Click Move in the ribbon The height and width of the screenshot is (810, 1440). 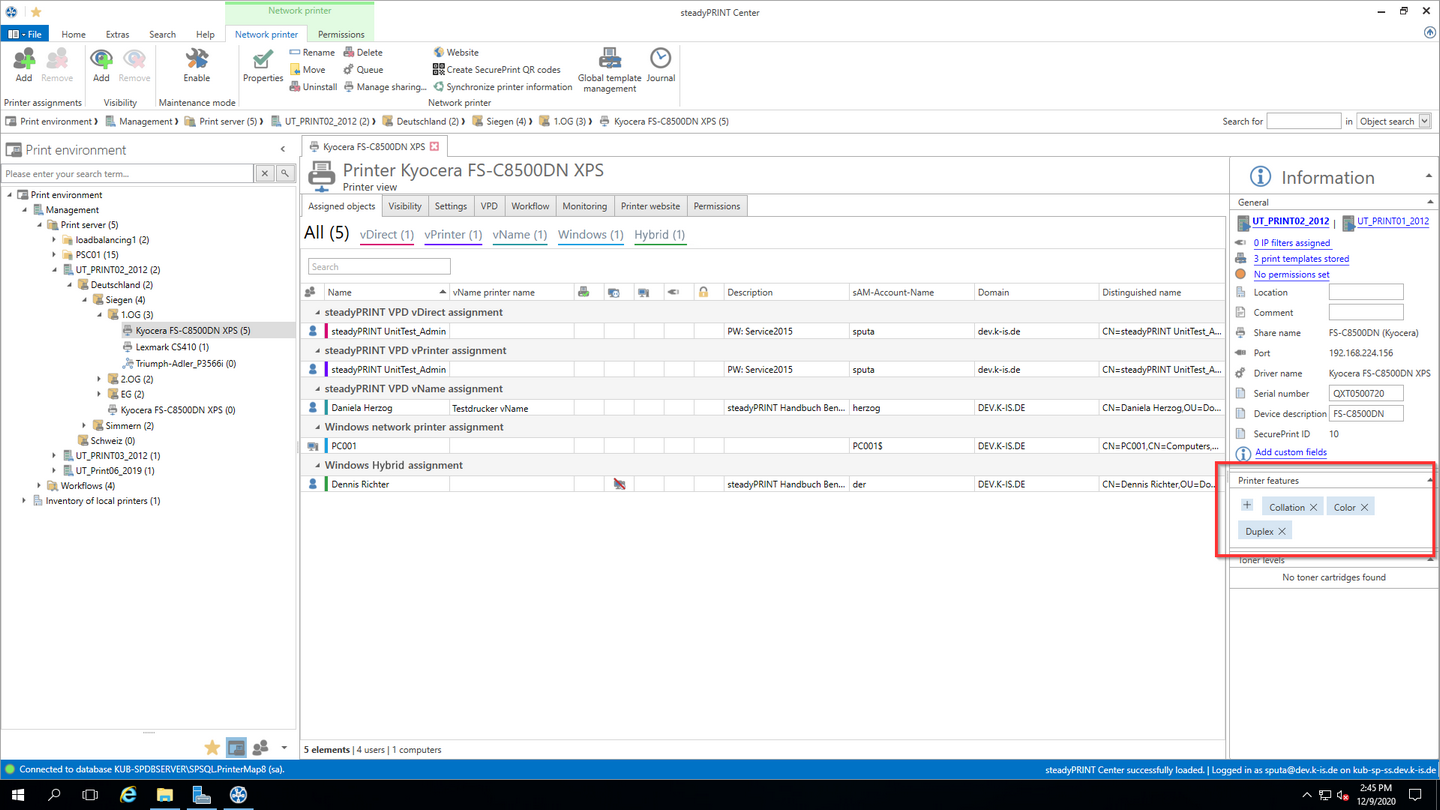[x=308, y=70]
